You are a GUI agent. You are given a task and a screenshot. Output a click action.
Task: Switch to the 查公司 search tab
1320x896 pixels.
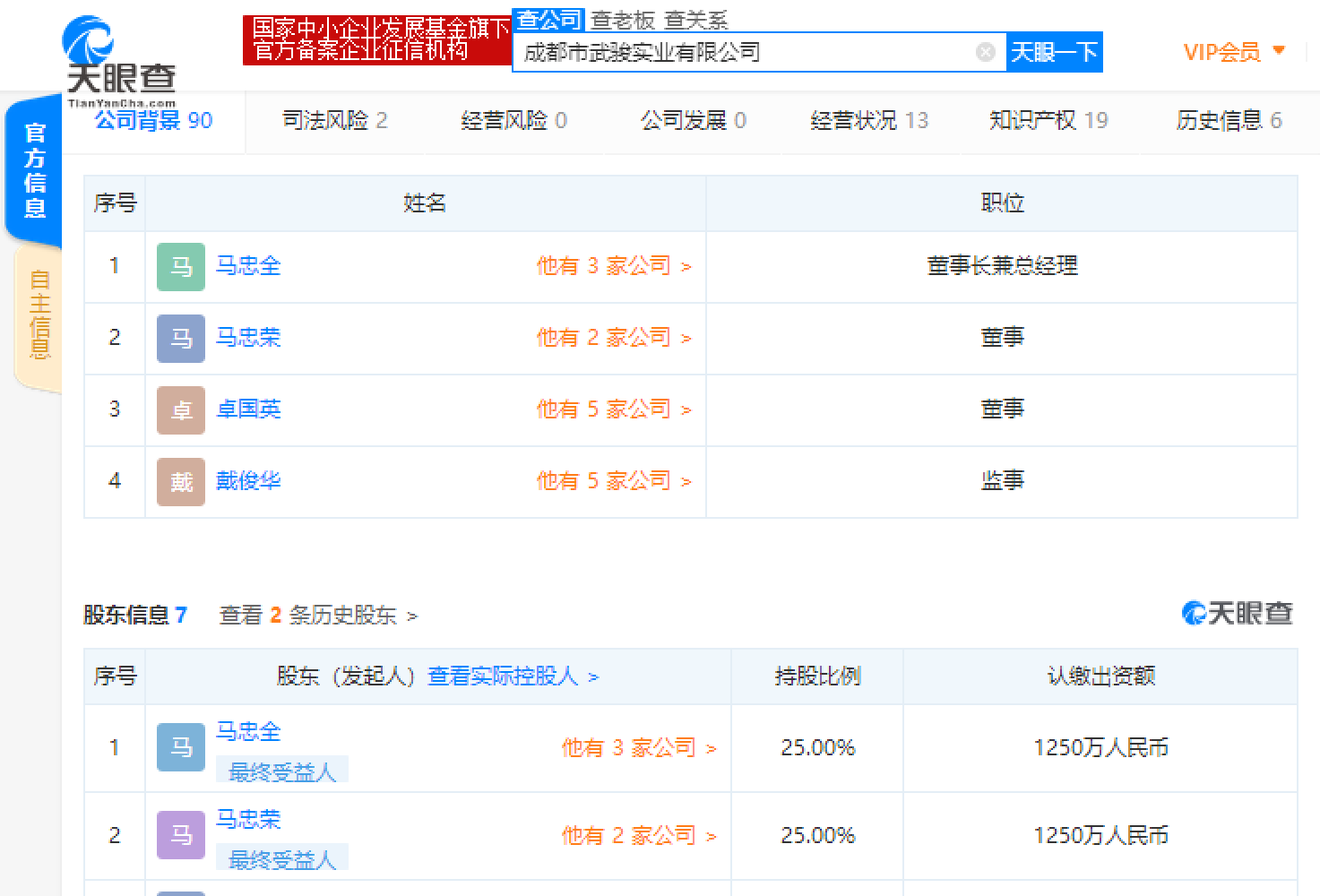click(x=548, y=20)
